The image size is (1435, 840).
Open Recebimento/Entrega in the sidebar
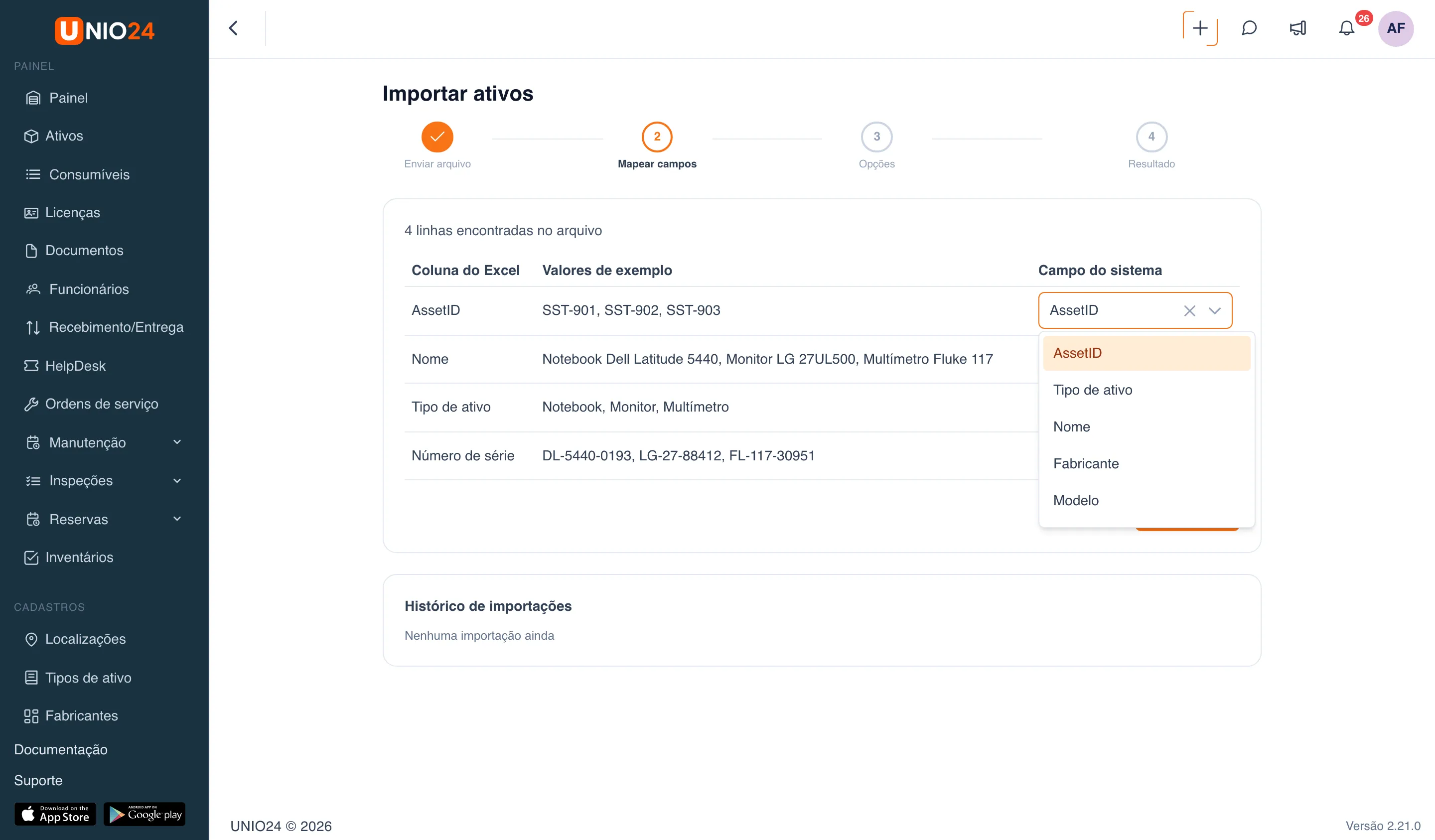104,327
